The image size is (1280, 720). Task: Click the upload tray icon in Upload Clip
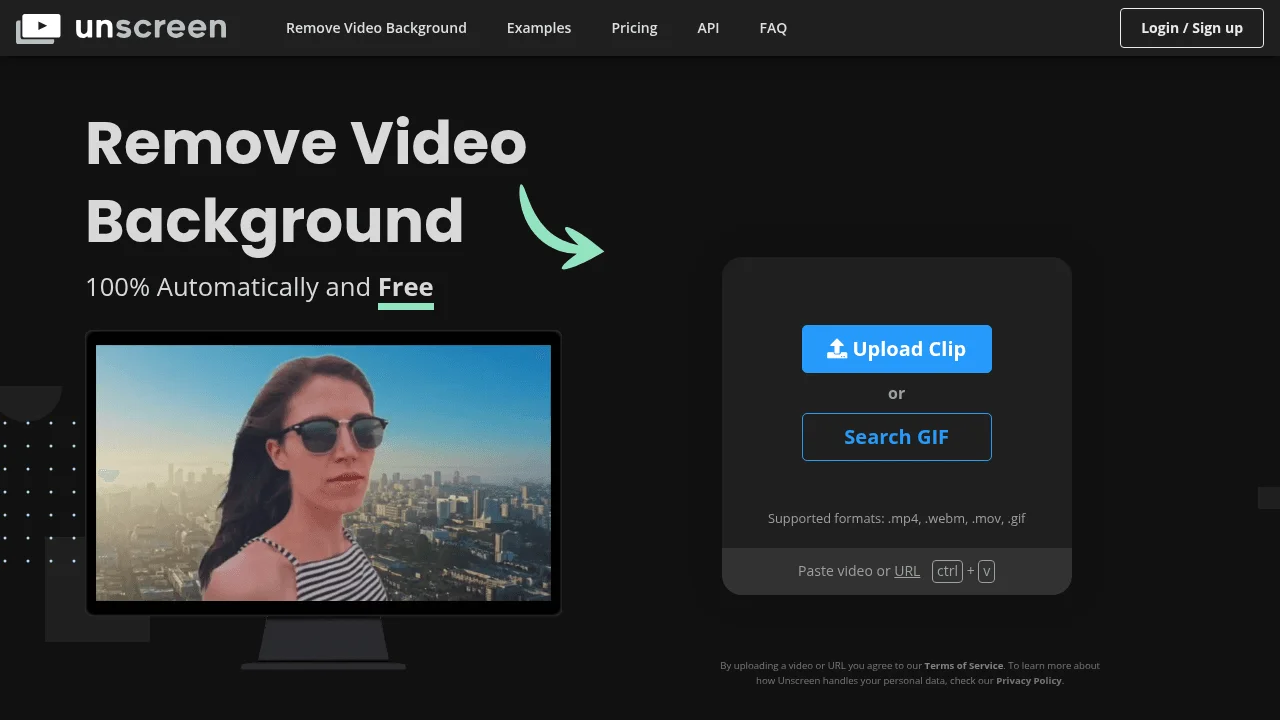(x=837, y=349)
